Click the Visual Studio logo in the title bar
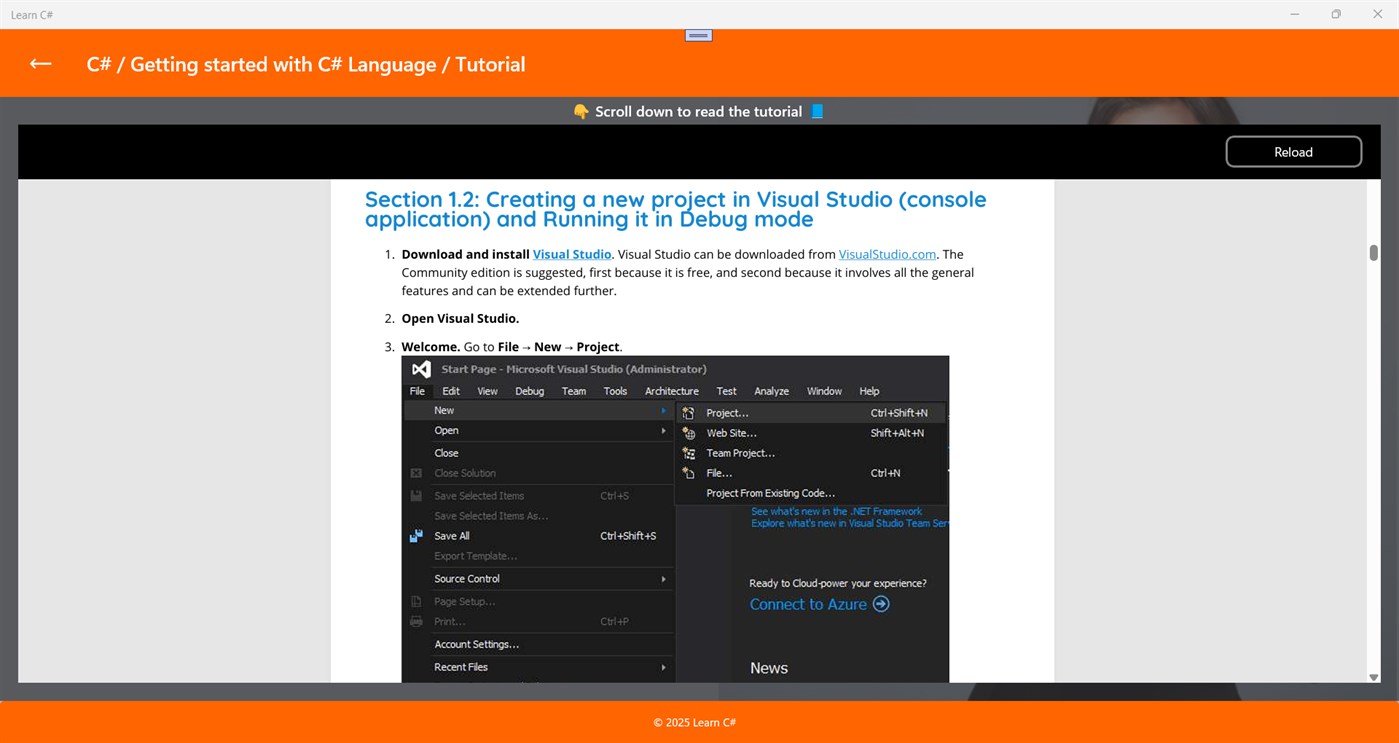1399x743 pixels. point(421,368)
